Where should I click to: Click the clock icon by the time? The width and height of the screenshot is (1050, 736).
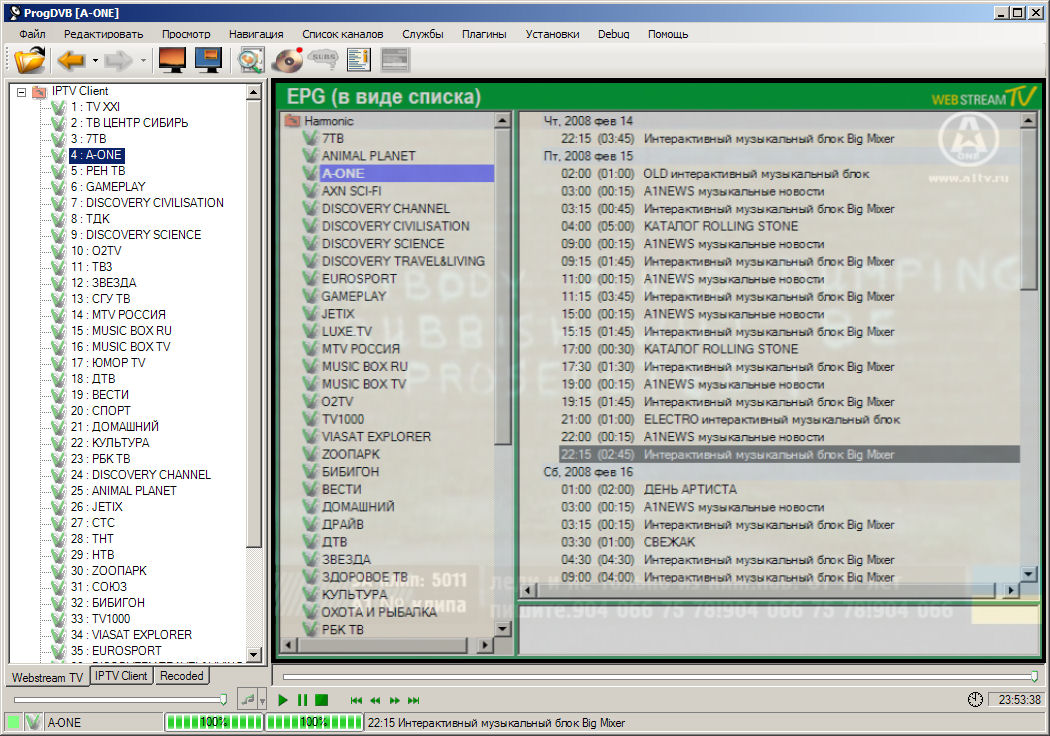(x=975, y=700)
